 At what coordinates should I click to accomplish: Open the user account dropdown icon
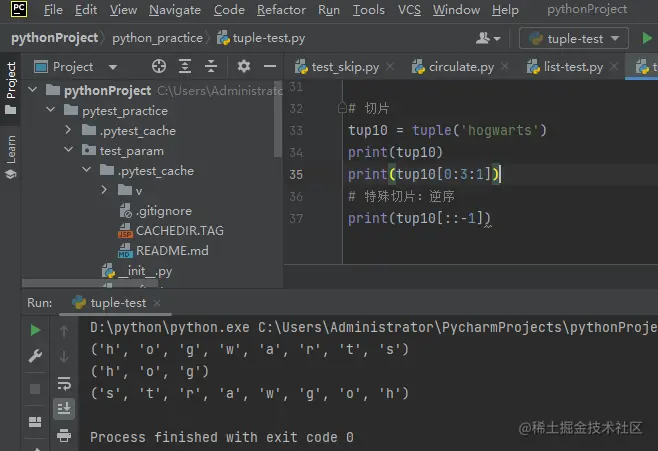[488, 38]
